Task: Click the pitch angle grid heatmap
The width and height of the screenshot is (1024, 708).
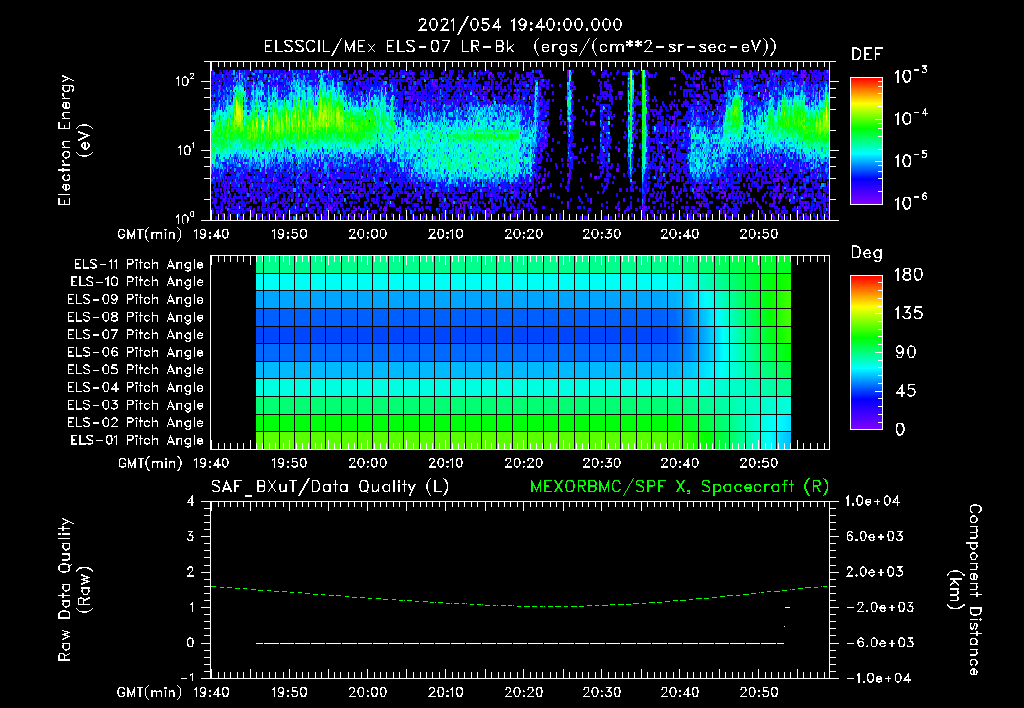Action: (523, 352)
